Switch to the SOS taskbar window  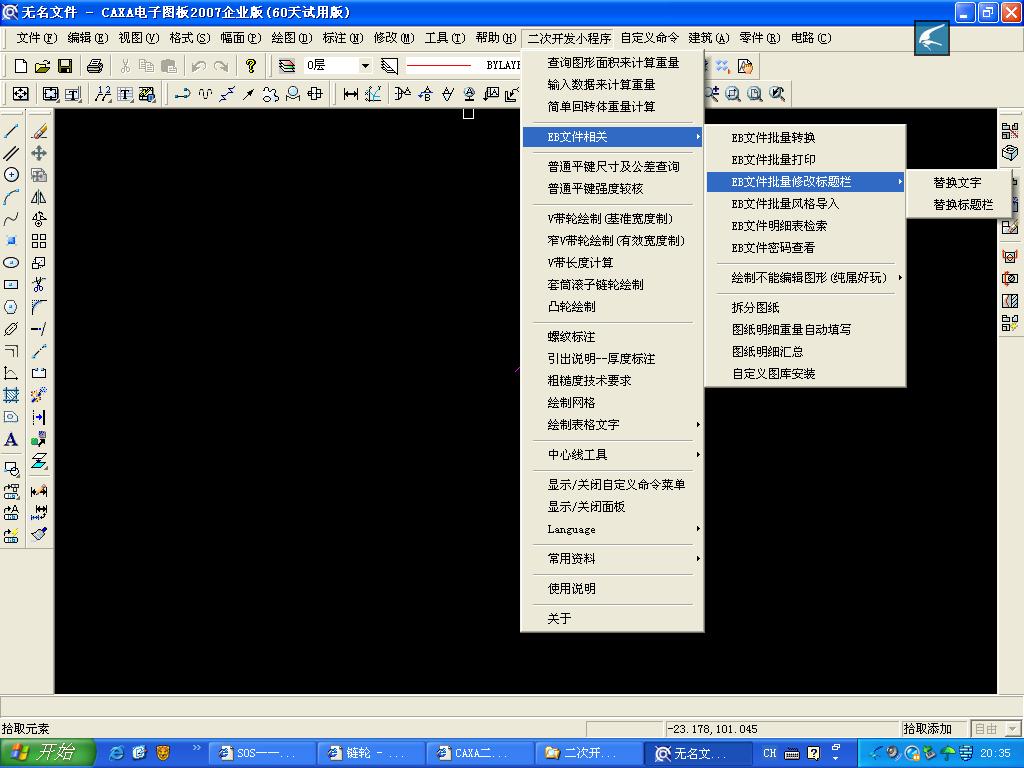click(262, 753)
